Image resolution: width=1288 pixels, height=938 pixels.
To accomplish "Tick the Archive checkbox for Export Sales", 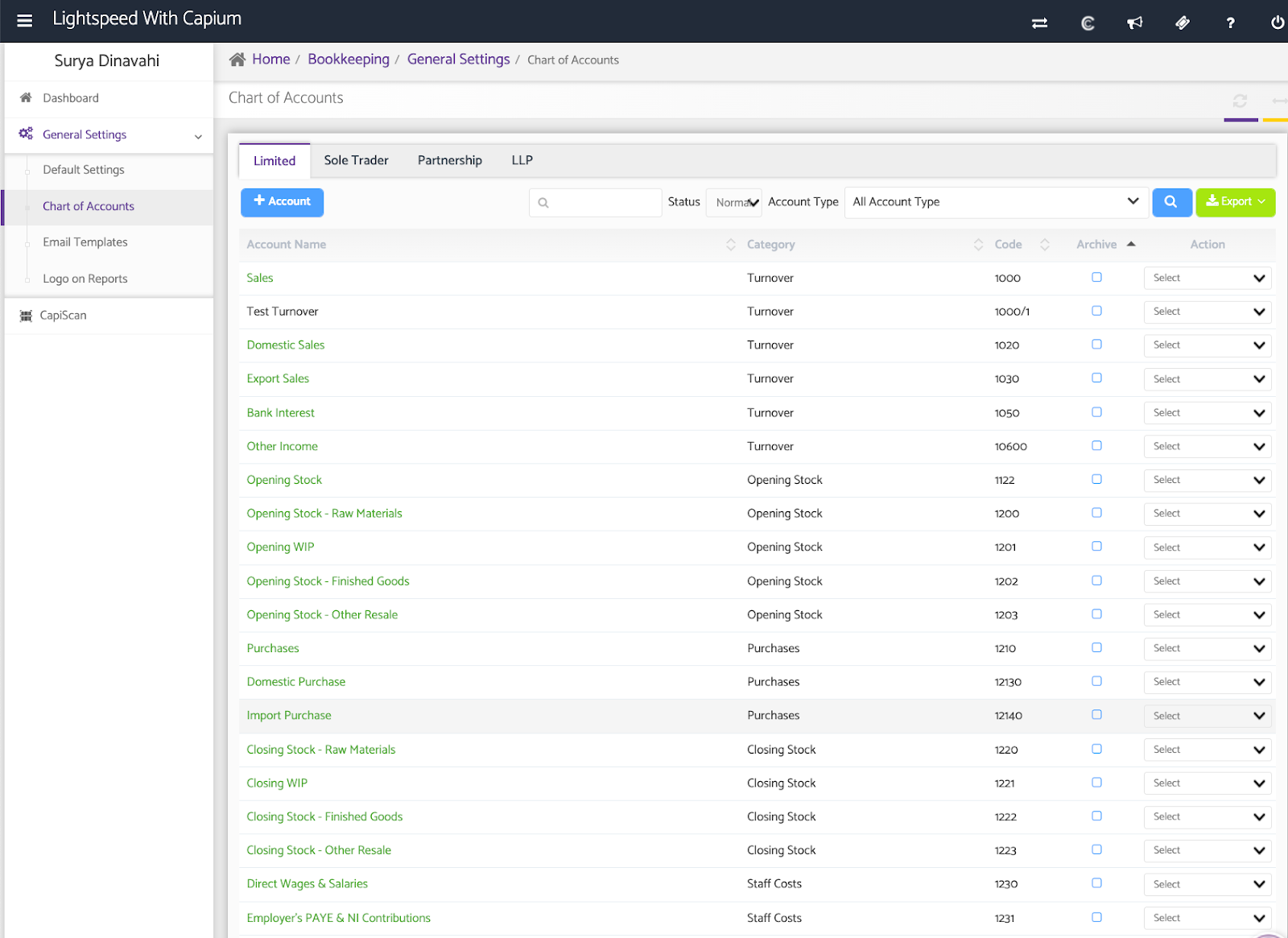I will click(x=1096, y=378).
